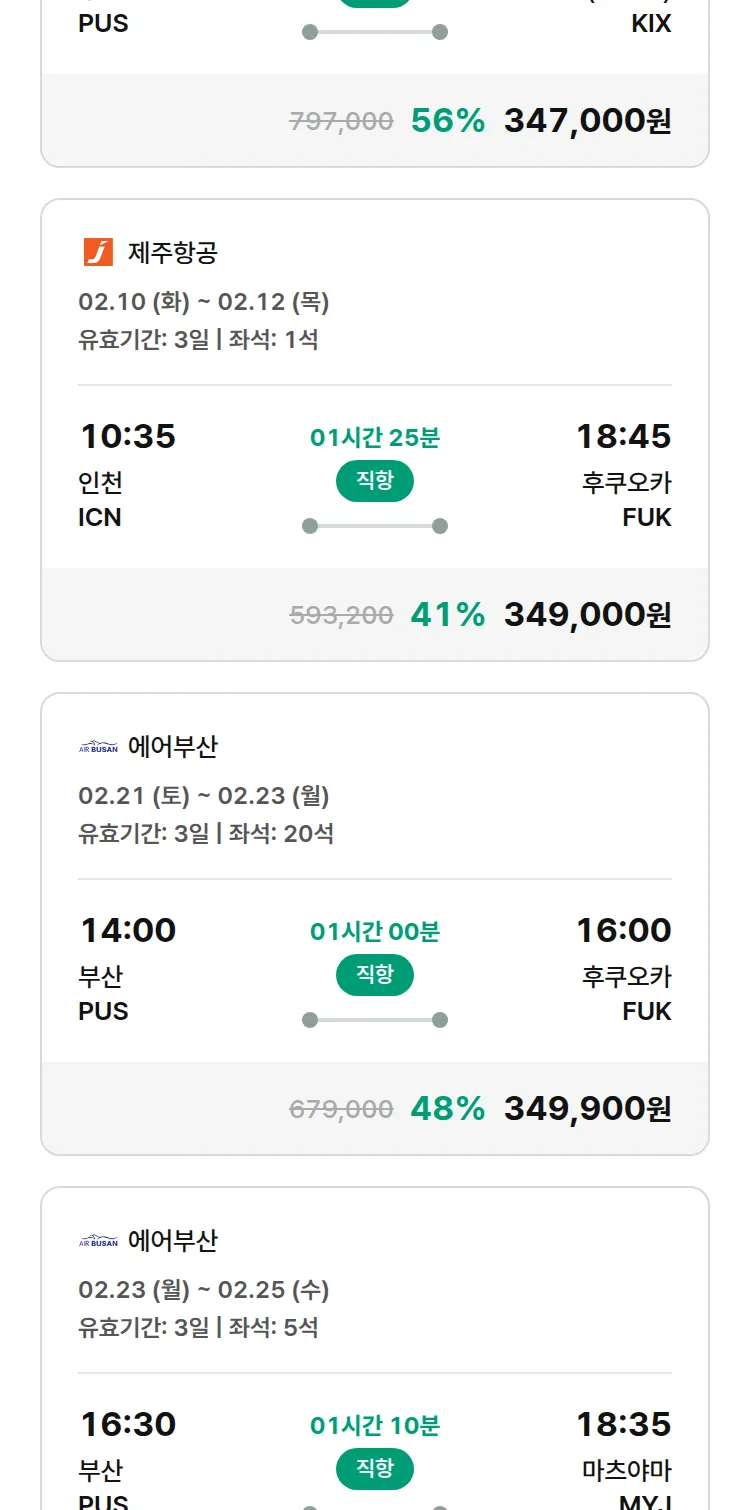Click the 직항 badge on 16:30 Busan flight
The image size is (750, 1510).
coord(375,1469)
